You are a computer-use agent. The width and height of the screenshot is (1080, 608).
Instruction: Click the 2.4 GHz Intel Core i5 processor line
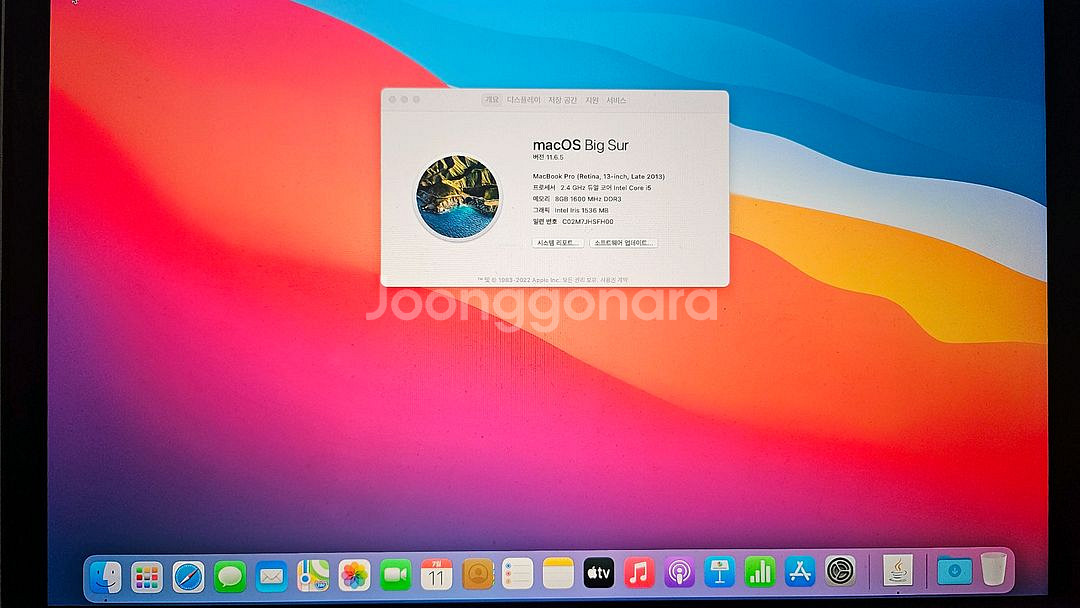(592, 187)
